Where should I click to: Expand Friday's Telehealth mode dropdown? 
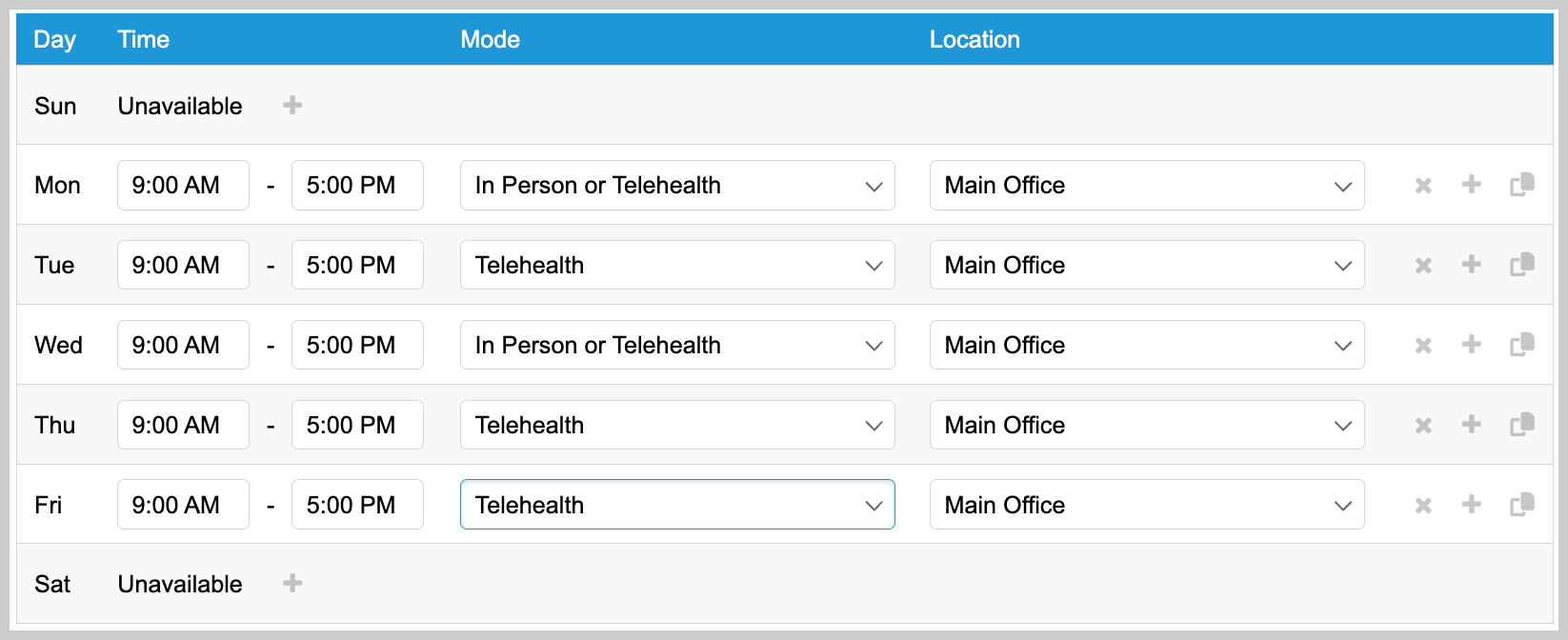point(676,505)
